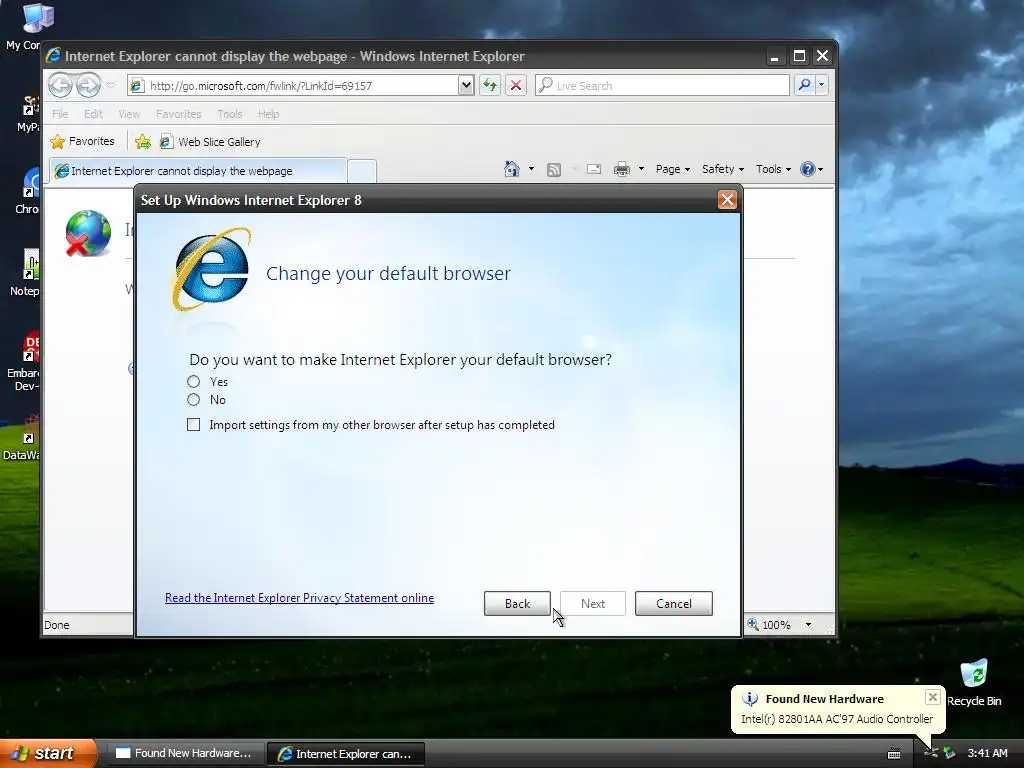The height and width of the screenshot is (768, 1024).
Task: Click the Home icon in command bar
Action: (x=512, y=169)
